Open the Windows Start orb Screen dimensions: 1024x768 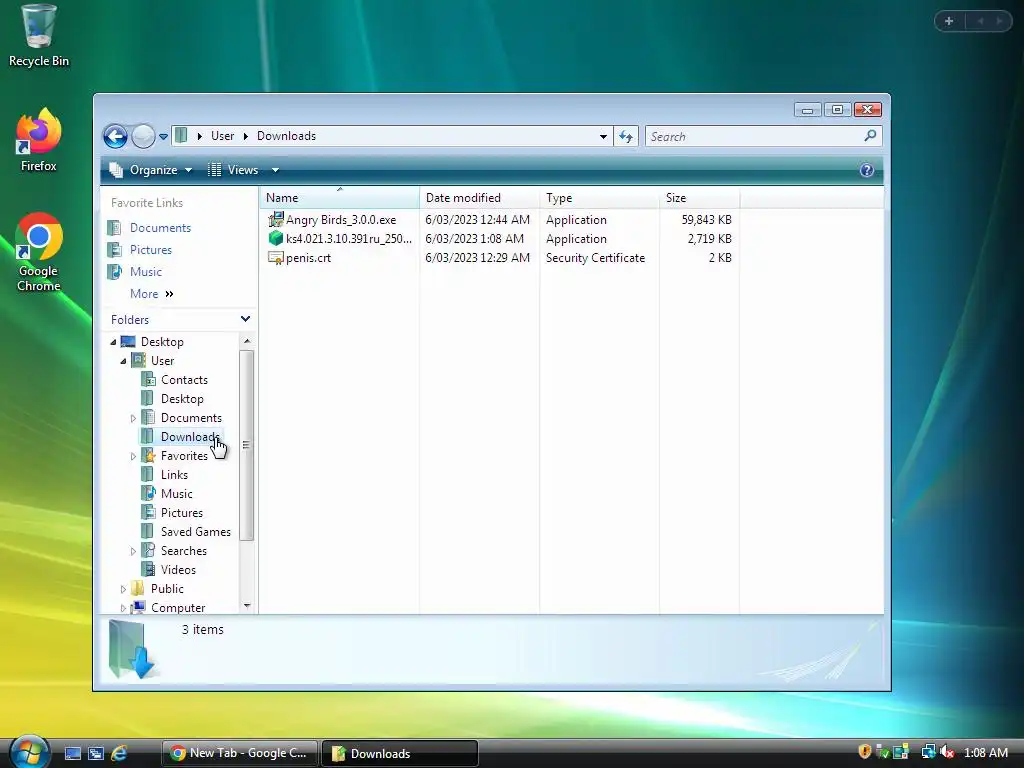point(29,752)
